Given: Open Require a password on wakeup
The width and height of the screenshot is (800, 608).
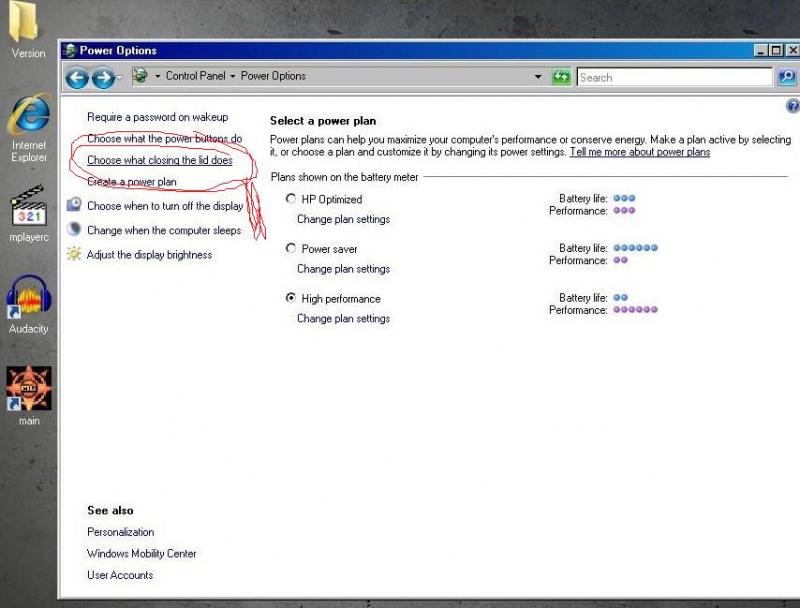Looking at the screenshot, I should coord(158,117).
